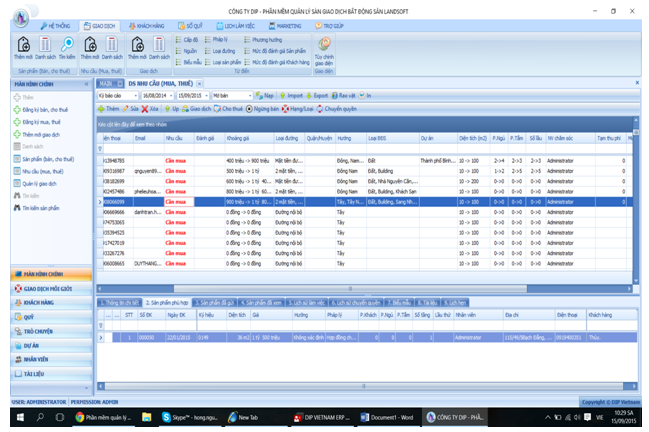Expand the Mở bán status dropdown
This screenshot has height=432, width=649.
coord(250,94)
